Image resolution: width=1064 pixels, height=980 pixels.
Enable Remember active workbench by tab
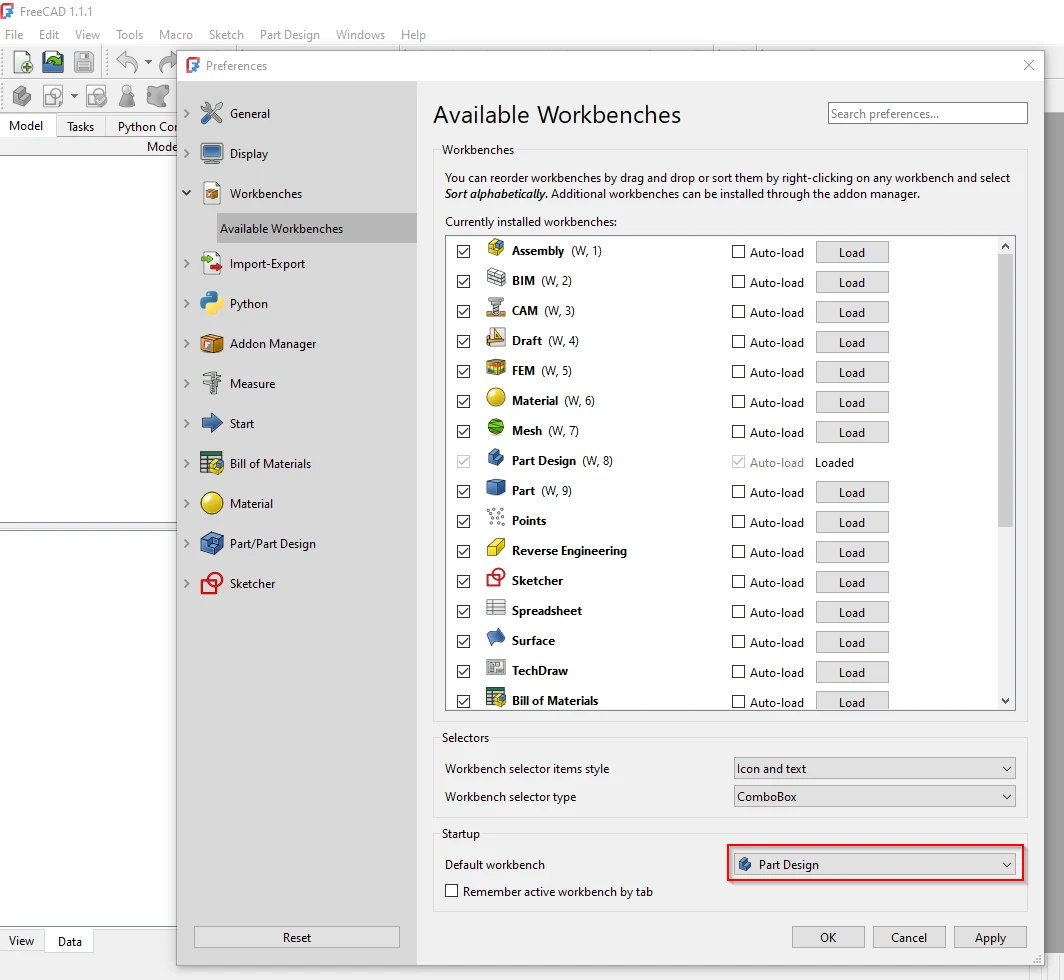(451, 891)
